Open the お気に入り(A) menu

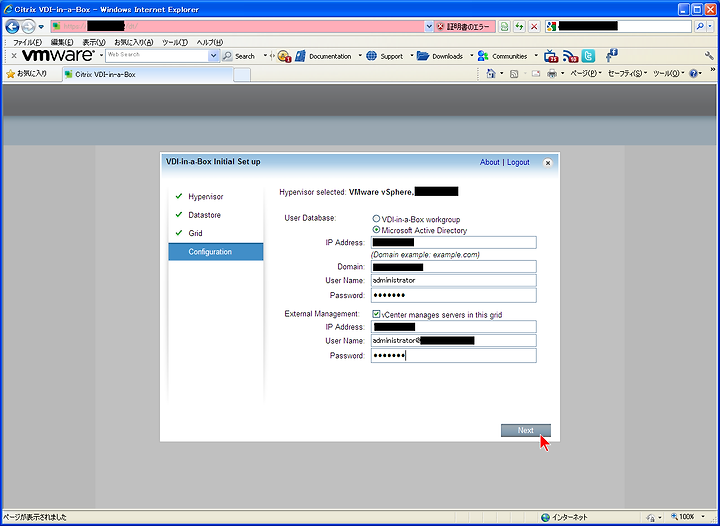tap(134, 42)
